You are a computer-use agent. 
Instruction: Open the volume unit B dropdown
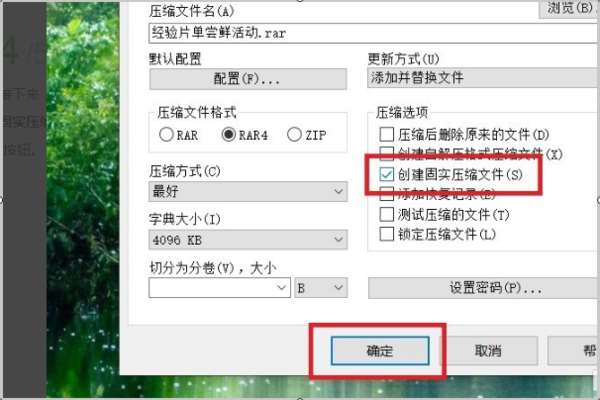321,287
